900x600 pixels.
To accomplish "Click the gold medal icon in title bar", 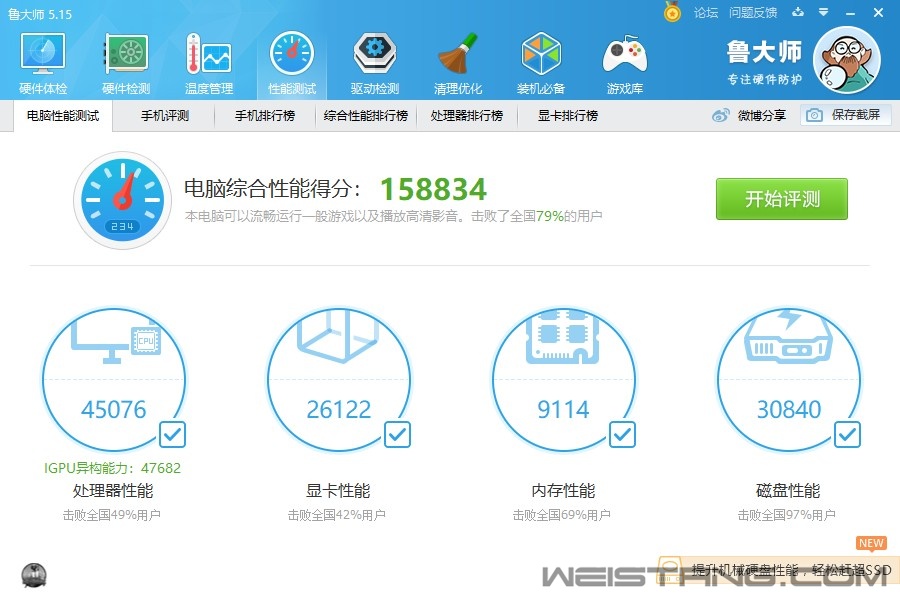I will pyautogui.click(x=672, y=11).
